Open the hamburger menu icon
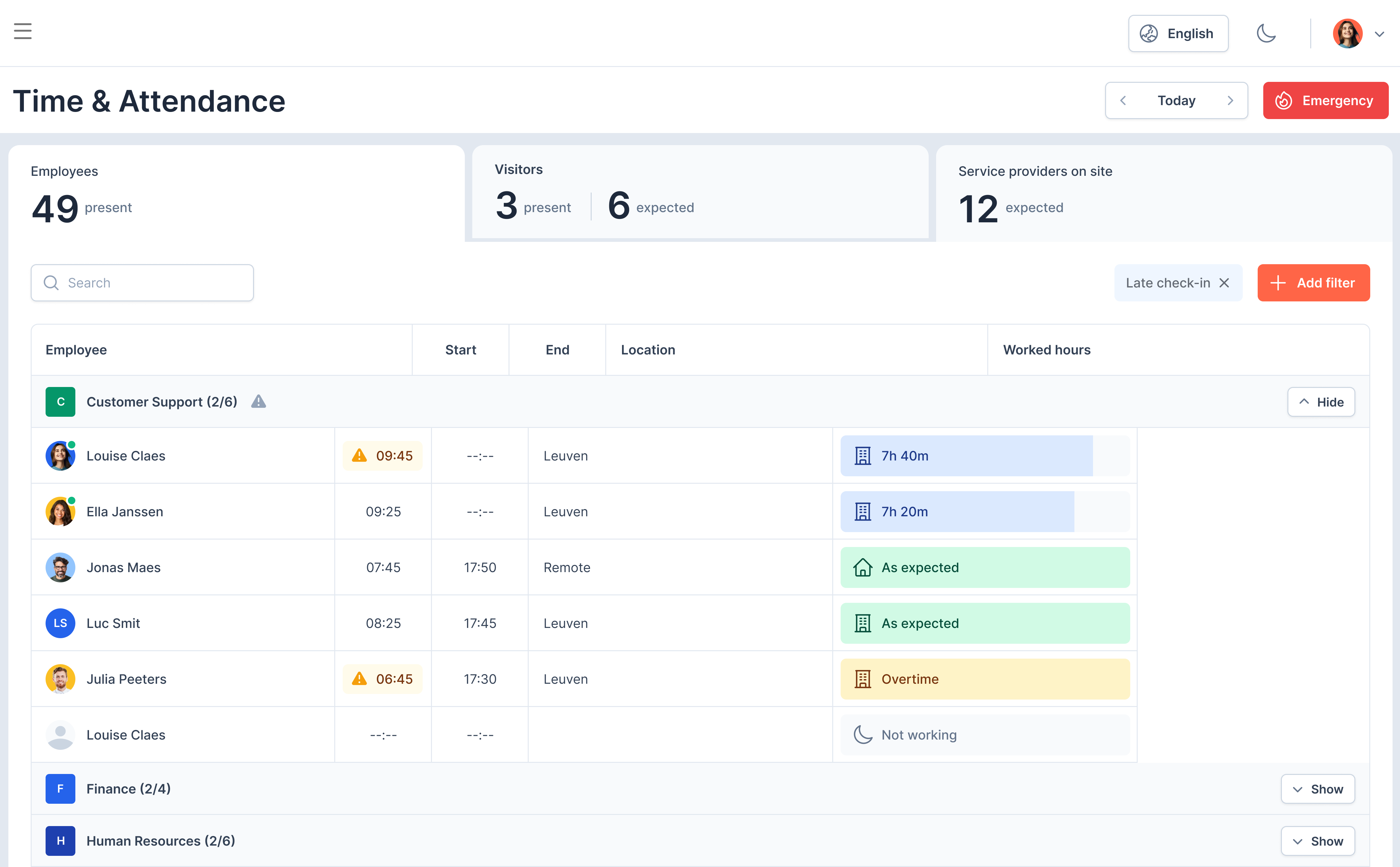Image resolution: width=1400 pixels, height=867 pixels. pyautogui.click(x=23, y=32)
